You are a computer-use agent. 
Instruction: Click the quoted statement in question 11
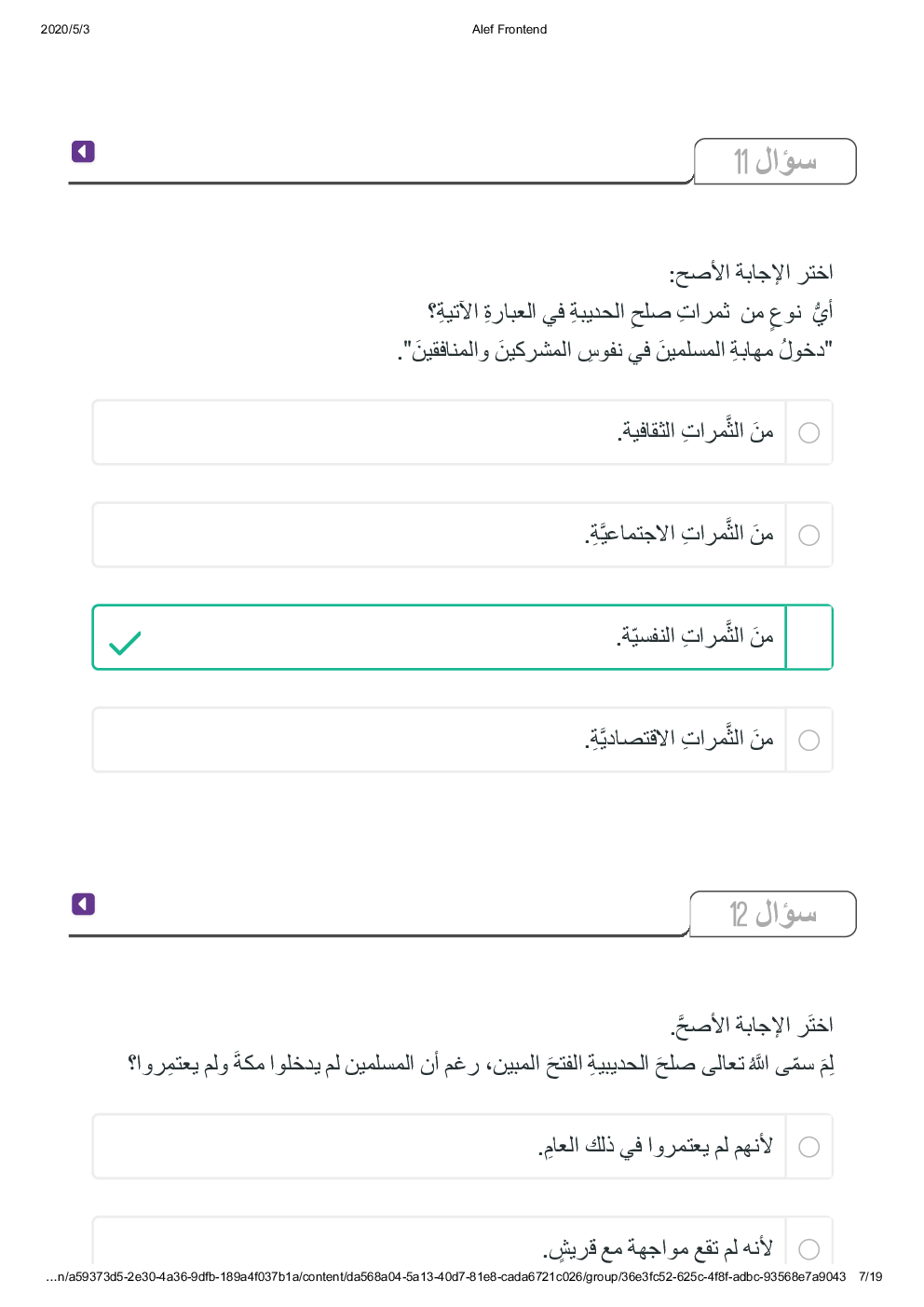pyautogui.click(x=615, y=351)
